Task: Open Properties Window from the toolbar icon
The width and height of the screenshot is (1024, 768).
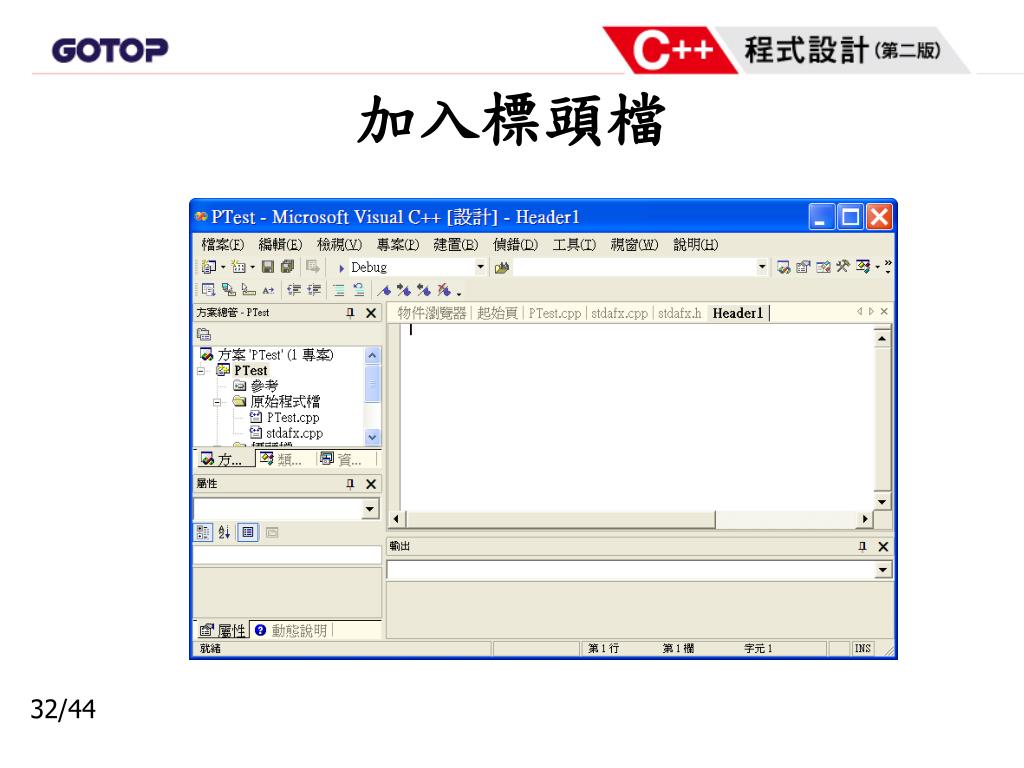Action: (803, 267)
